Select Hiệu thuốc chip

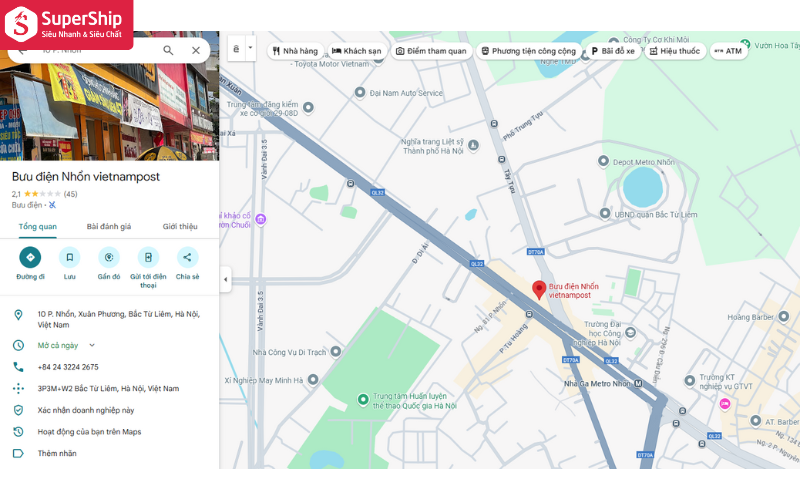(x=676, y=51)
